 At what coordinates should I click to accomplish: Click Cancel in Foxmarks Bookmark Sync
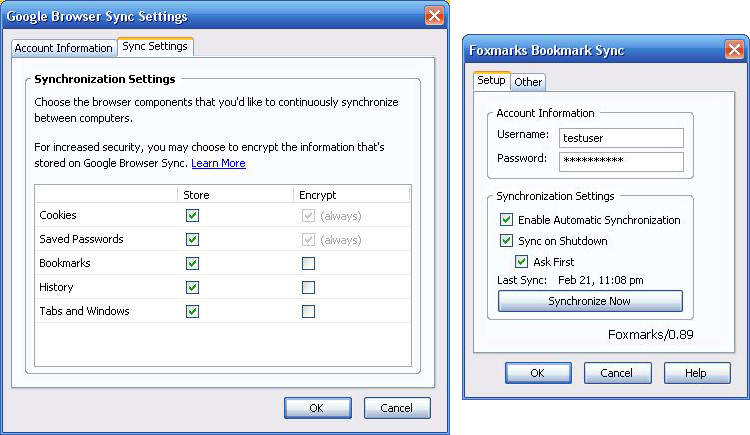[x=617, y=373]
